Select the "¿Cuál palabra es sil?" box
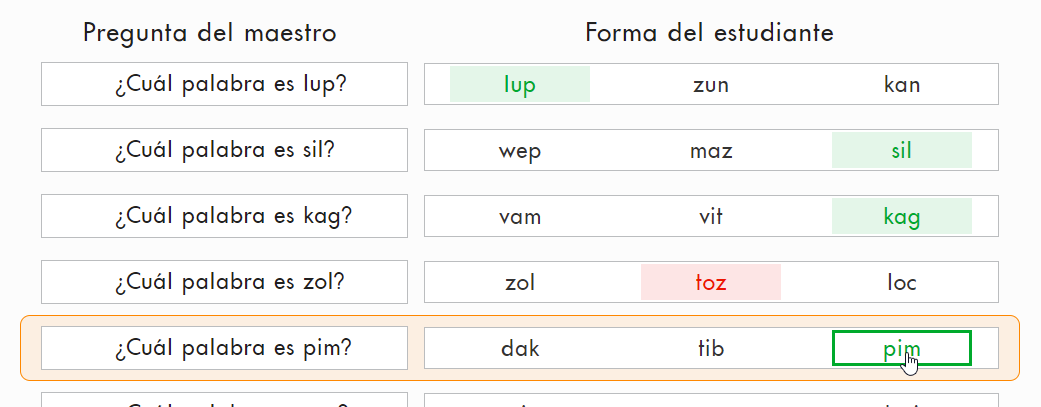This screenshot has height=407, width=1041. 224,150
